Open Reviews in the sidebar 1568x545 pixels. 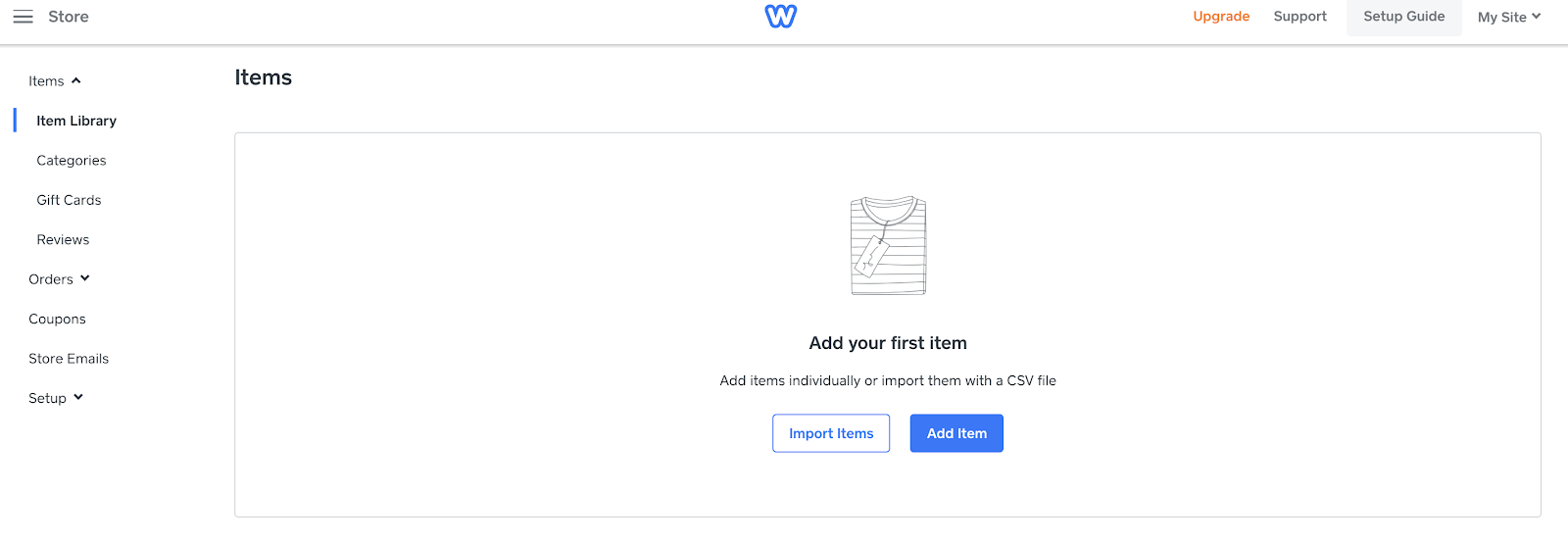pos(63,240)
